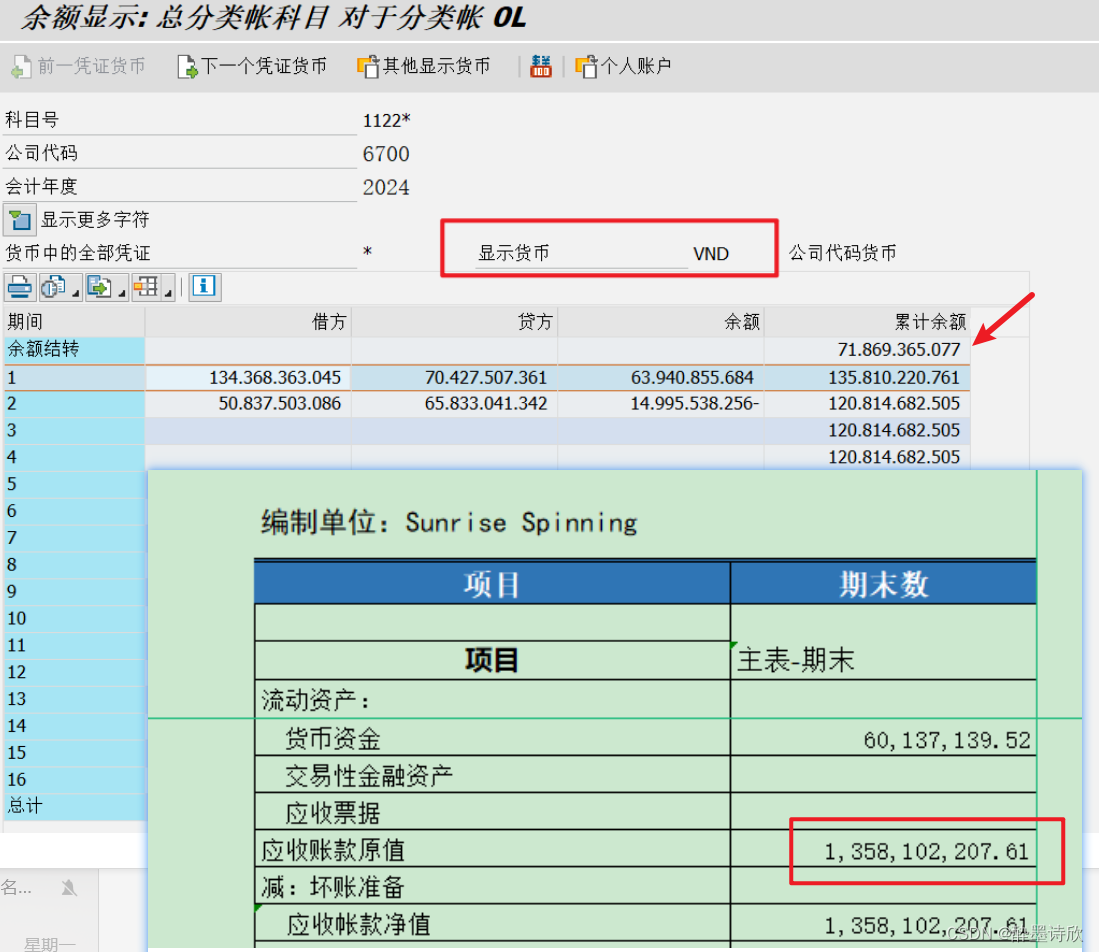Click the information icon on the table toolbar

tap(203, 287)
